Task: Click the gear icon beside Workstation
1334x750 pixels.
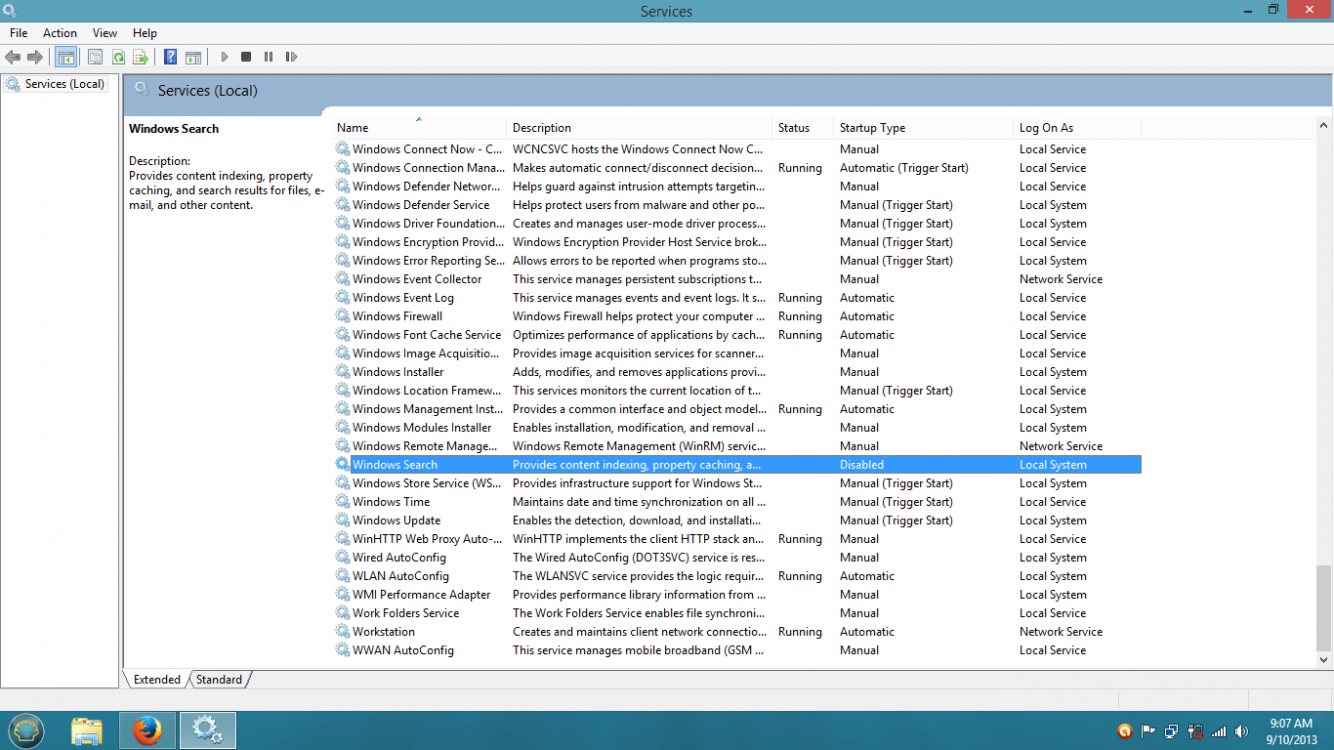Action: click(343, 632)
